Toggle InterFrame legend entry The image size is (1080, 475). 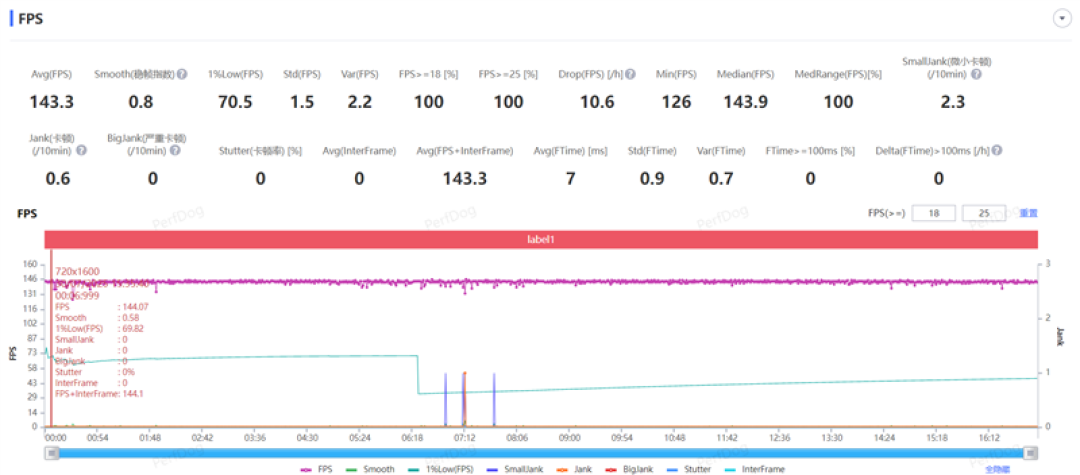click(x=754, y=469)
